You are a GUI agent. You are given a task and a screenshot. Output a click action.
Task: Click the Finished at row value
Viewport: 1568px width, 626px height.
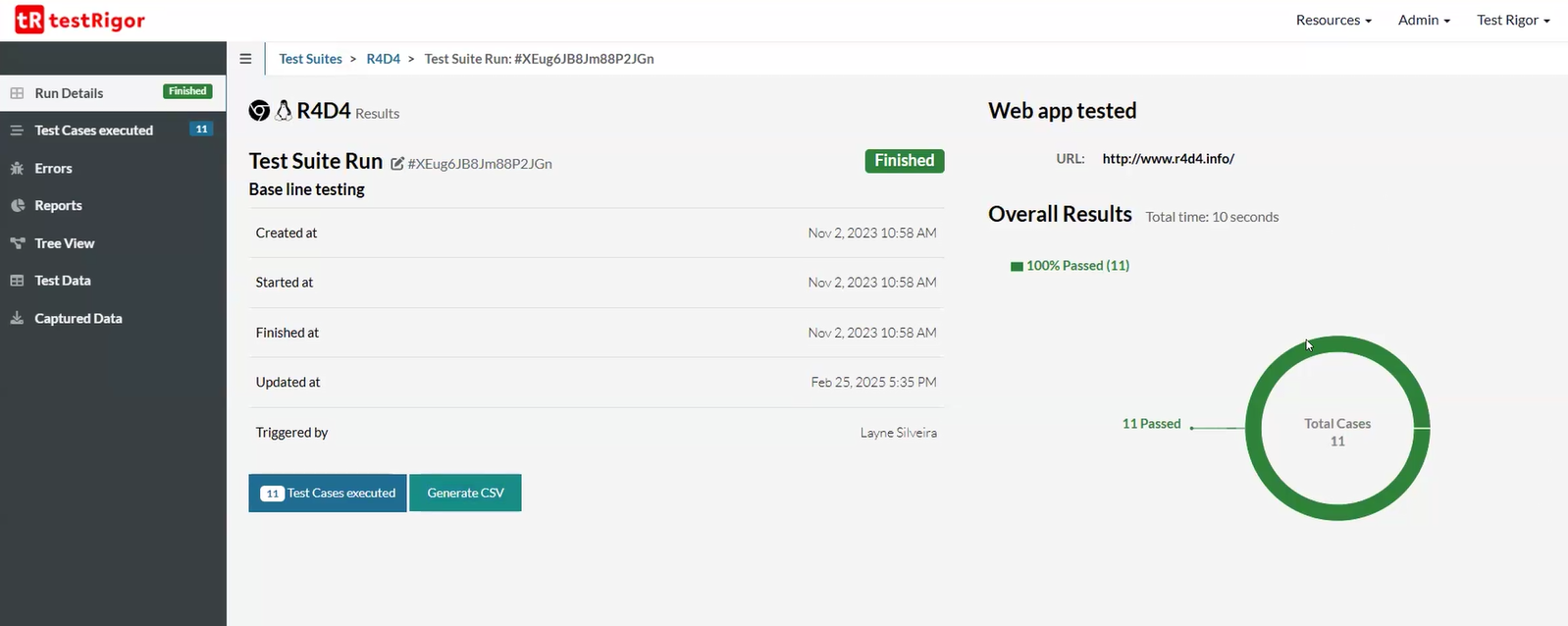[x=872, y=333]
